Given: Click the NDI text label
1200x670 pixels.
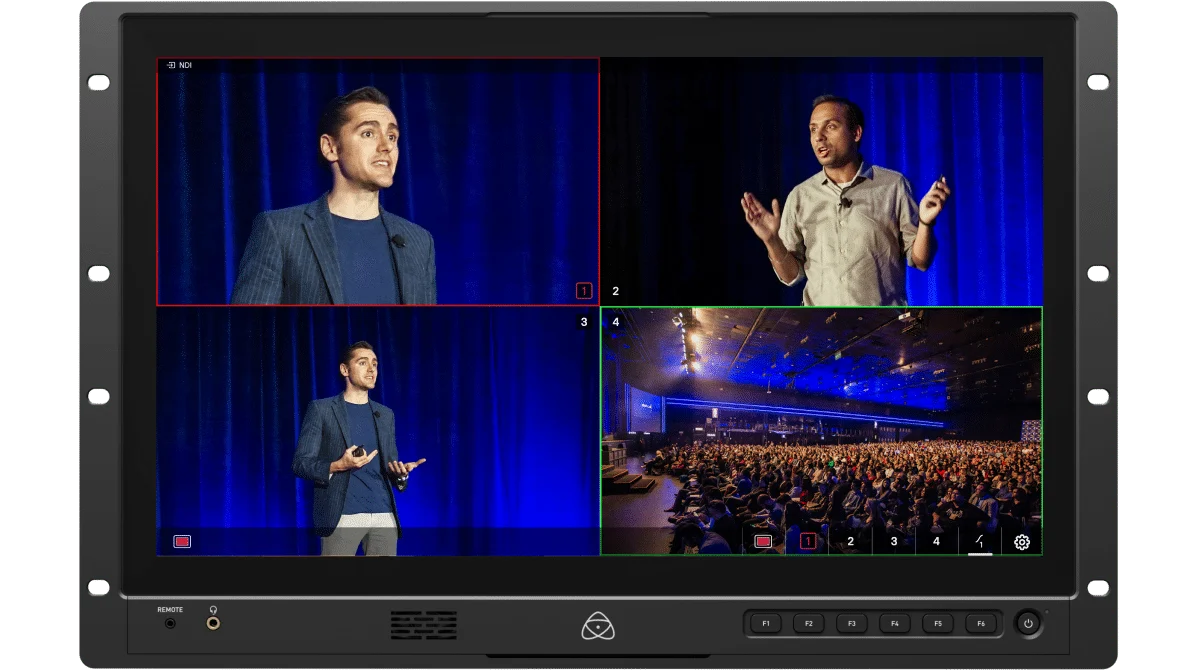Looking at the screenshot, I should pyautogui.click(x=186, y=65).
